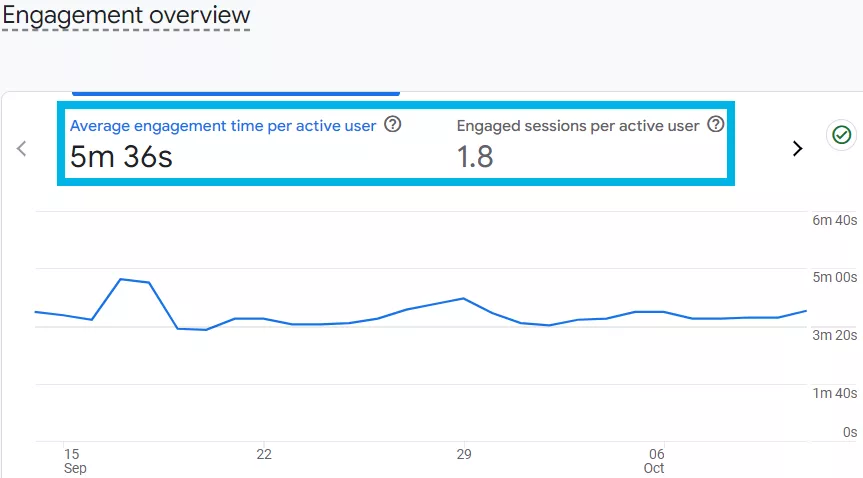The image size is (863, 478).
Task: Click the 6m 40s axis label
Action: click(x=834, y=220)
